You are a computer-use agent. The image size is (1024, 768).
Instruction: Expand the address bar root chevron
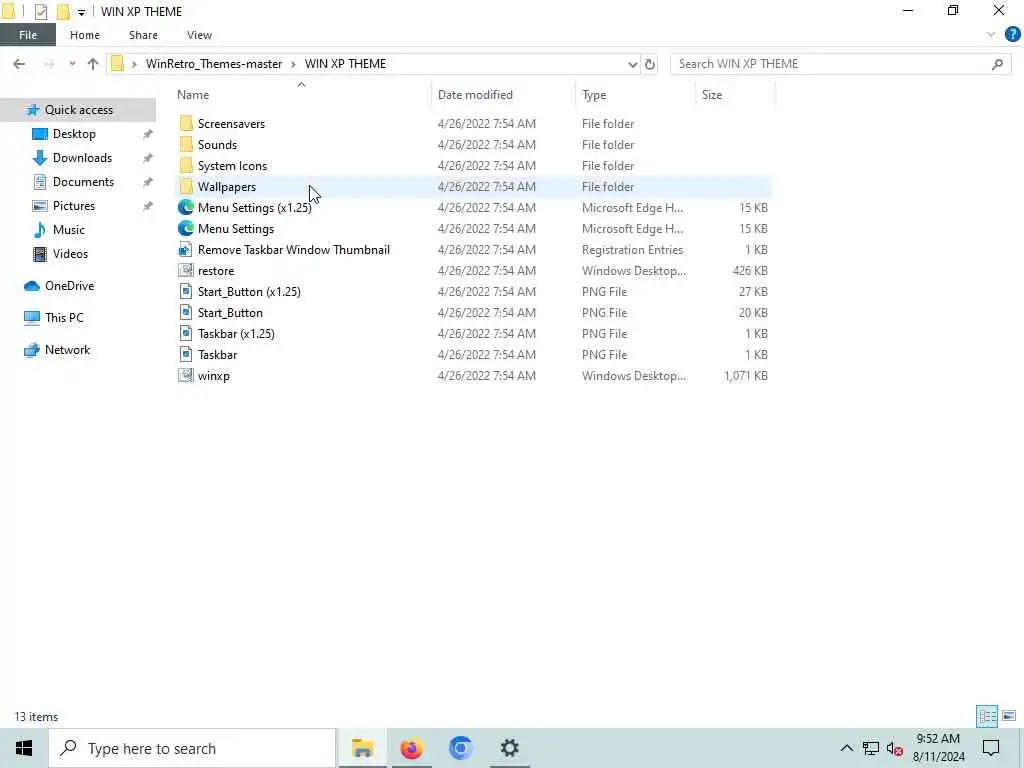click(x=134, y=64)
